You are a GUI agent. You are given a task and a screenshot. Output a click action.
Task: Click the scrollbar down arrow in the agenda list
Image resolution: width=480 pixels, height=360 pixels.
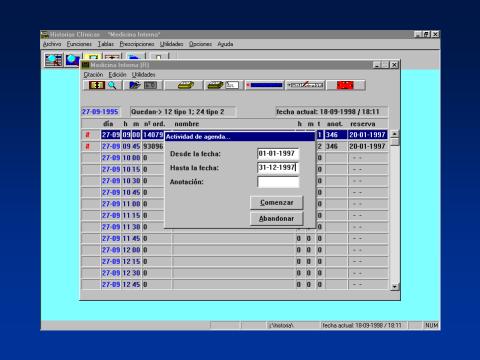(x=395, y=287)
